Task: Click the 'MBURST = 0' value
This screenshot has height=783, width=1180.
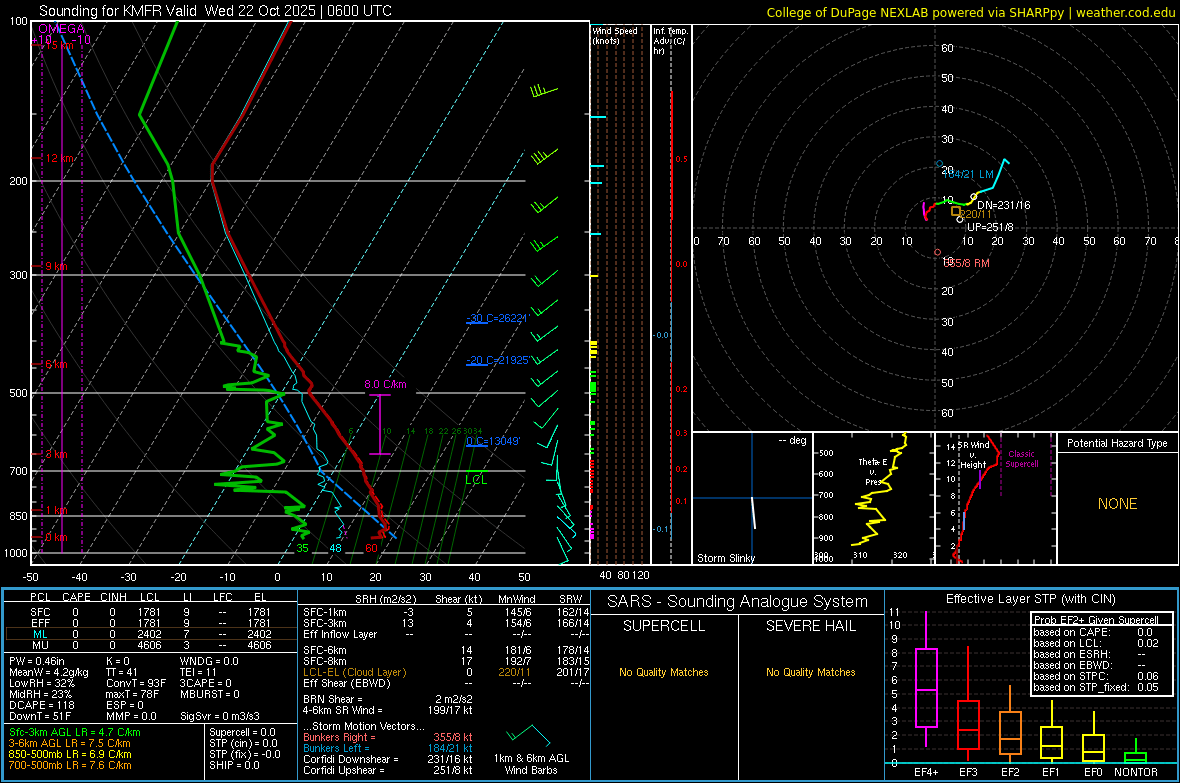Action: pyautogui.click(x=209, y=694)
